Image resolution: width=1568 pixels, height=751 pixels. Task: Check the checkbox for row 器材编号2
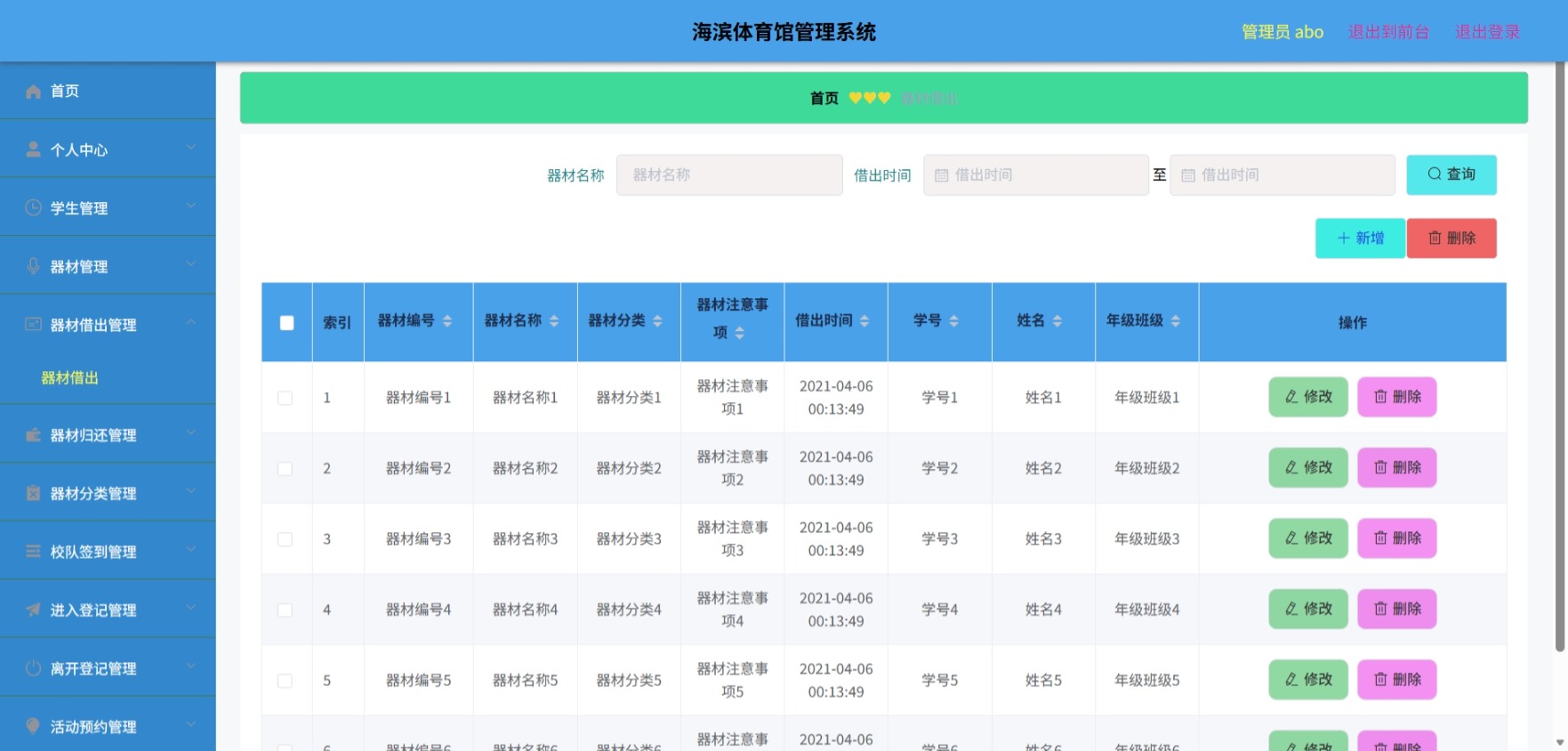[285, 468]
